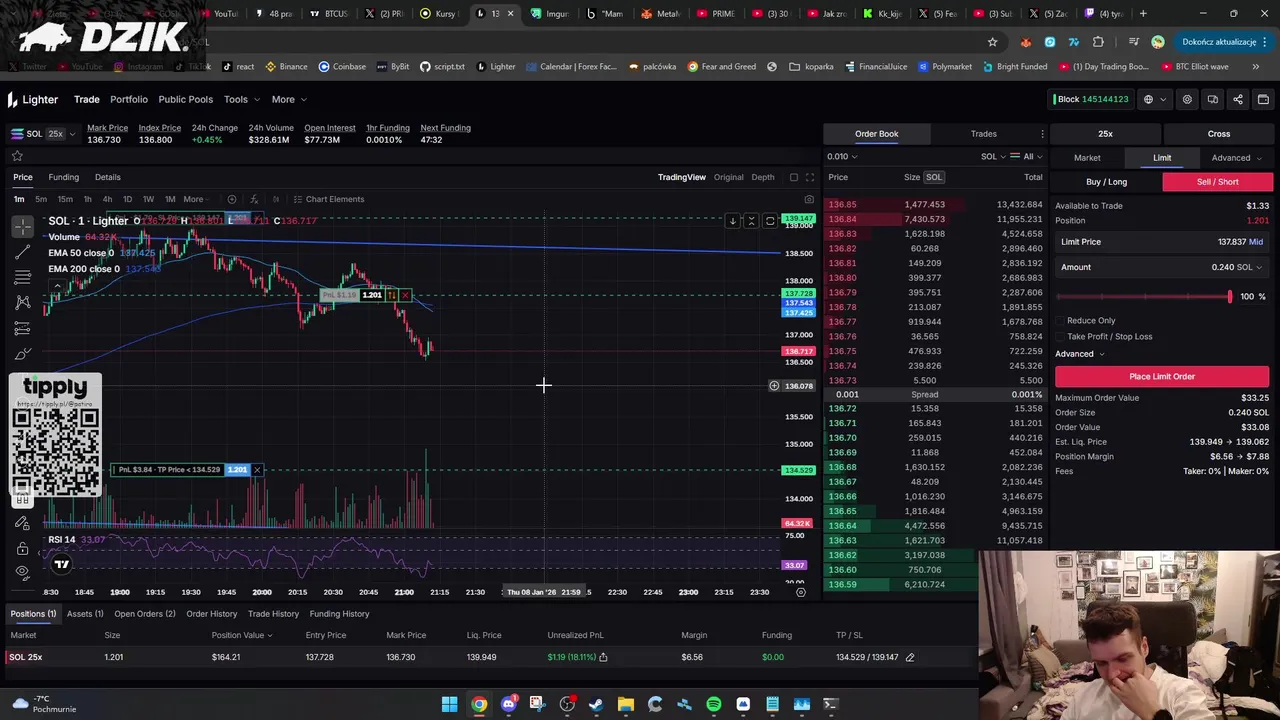Open order book options three-dot menu
1280x720 pixels.
coord(1042,134)
